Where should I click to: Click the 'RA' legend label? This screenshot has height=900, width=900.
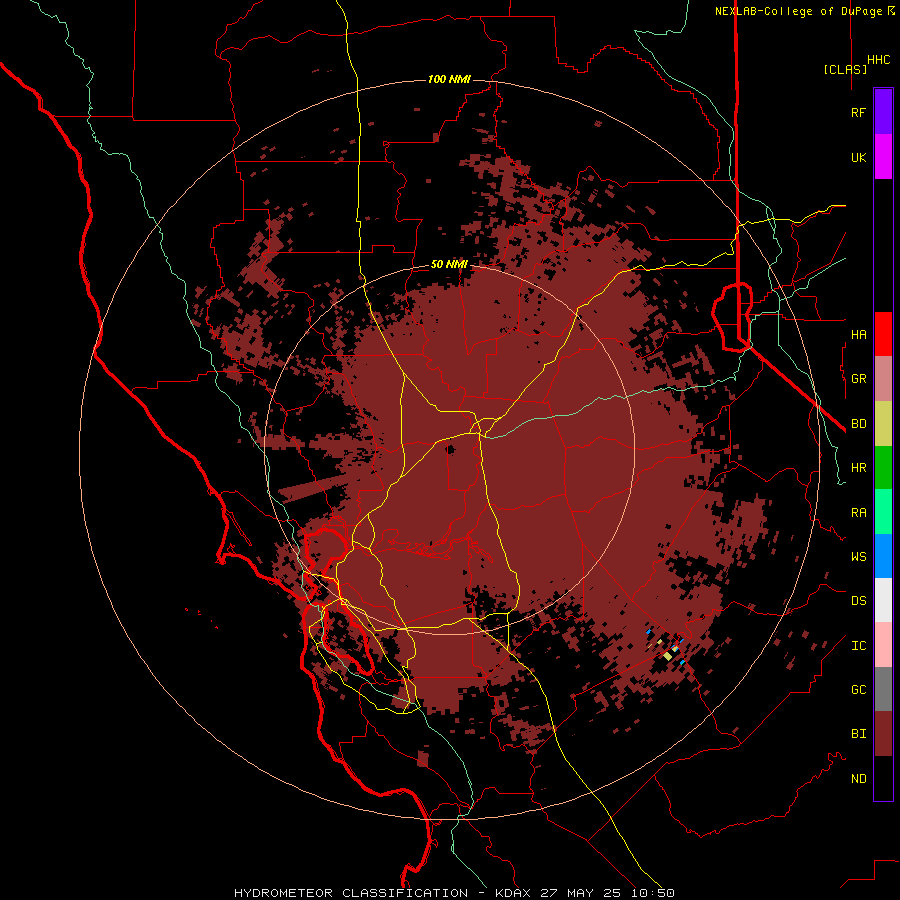point(858,513)
